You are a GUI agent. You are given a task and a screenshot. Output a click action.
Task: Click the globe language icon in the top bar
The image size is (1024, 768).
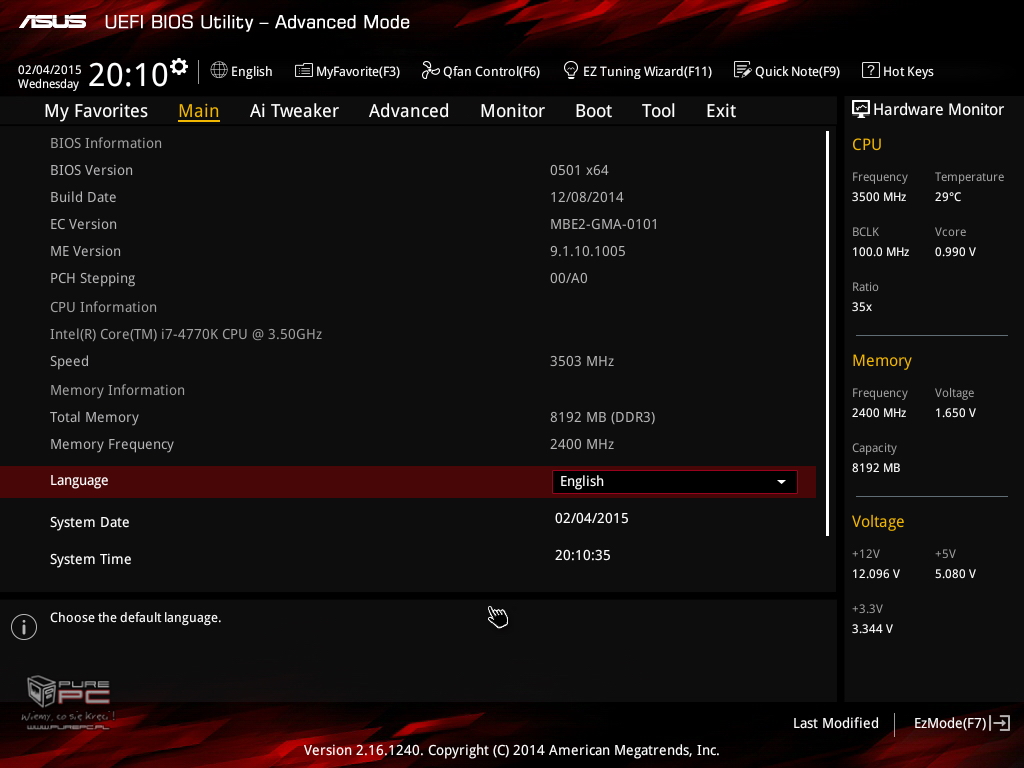(219, 70)
